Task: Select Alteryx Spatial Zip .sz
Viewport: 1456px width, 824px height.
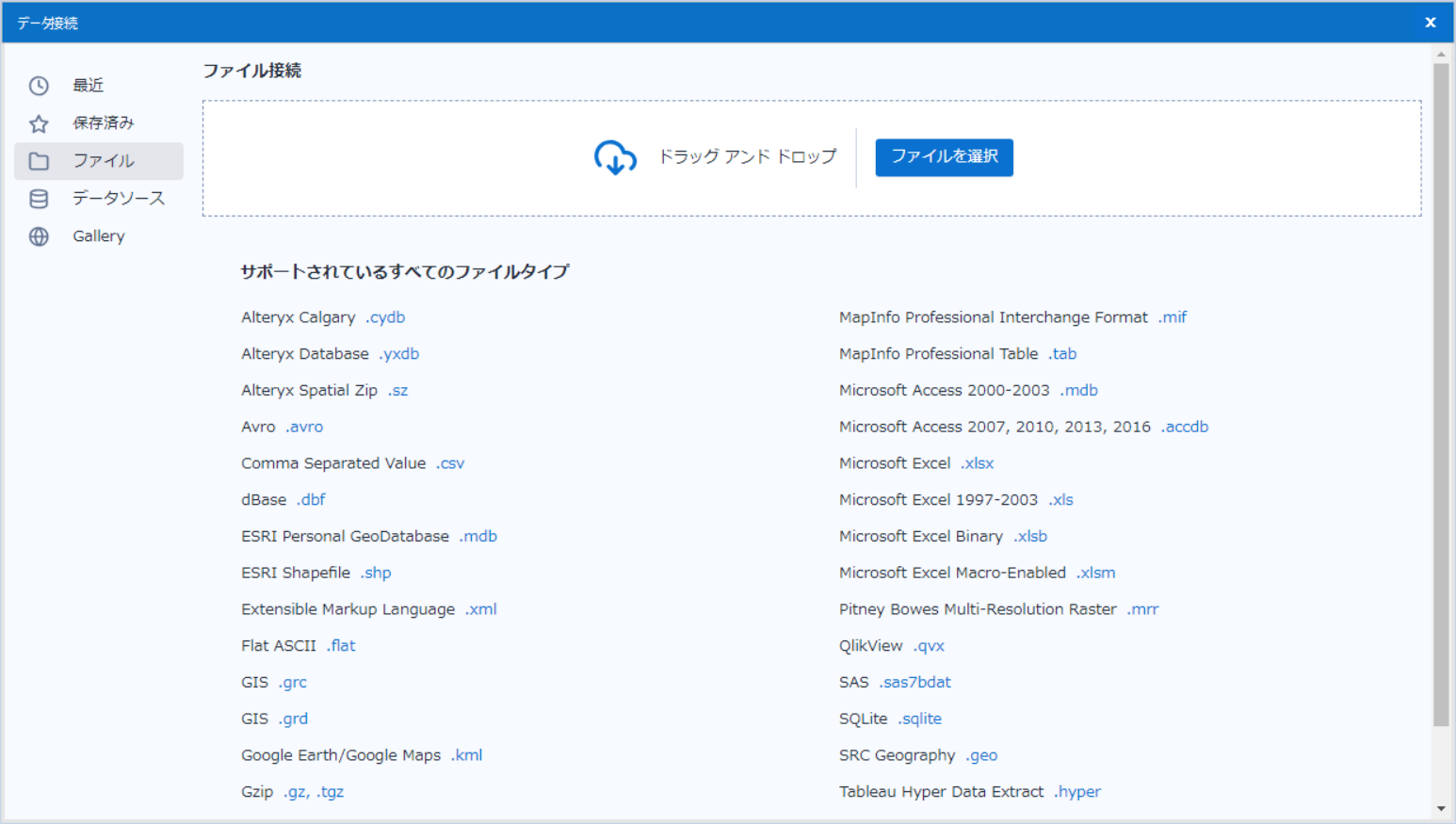Action: 325,391
